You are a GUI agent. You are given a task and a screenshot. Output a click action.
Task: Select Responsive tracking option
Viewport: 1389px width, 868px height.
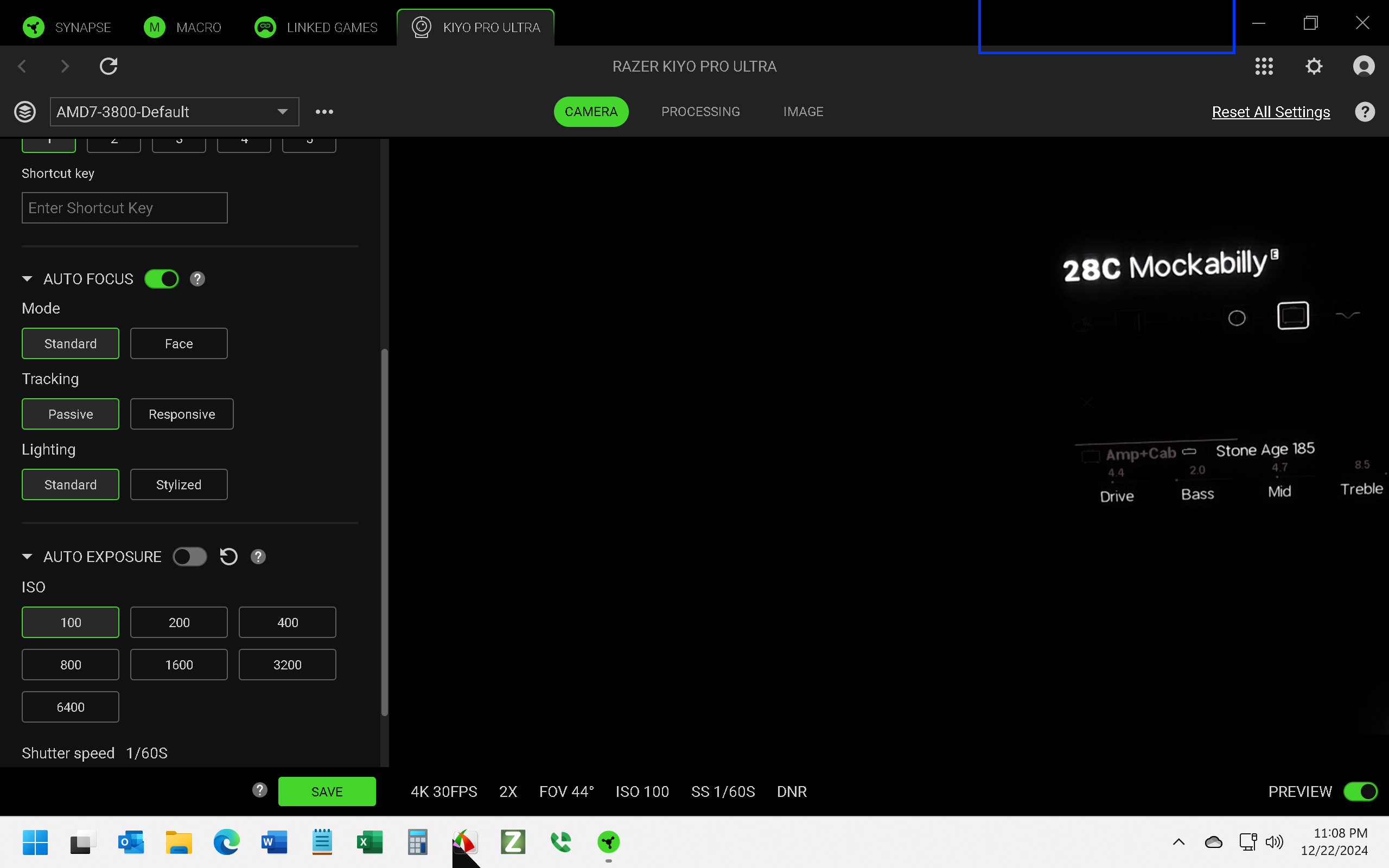tap(182, 414)
